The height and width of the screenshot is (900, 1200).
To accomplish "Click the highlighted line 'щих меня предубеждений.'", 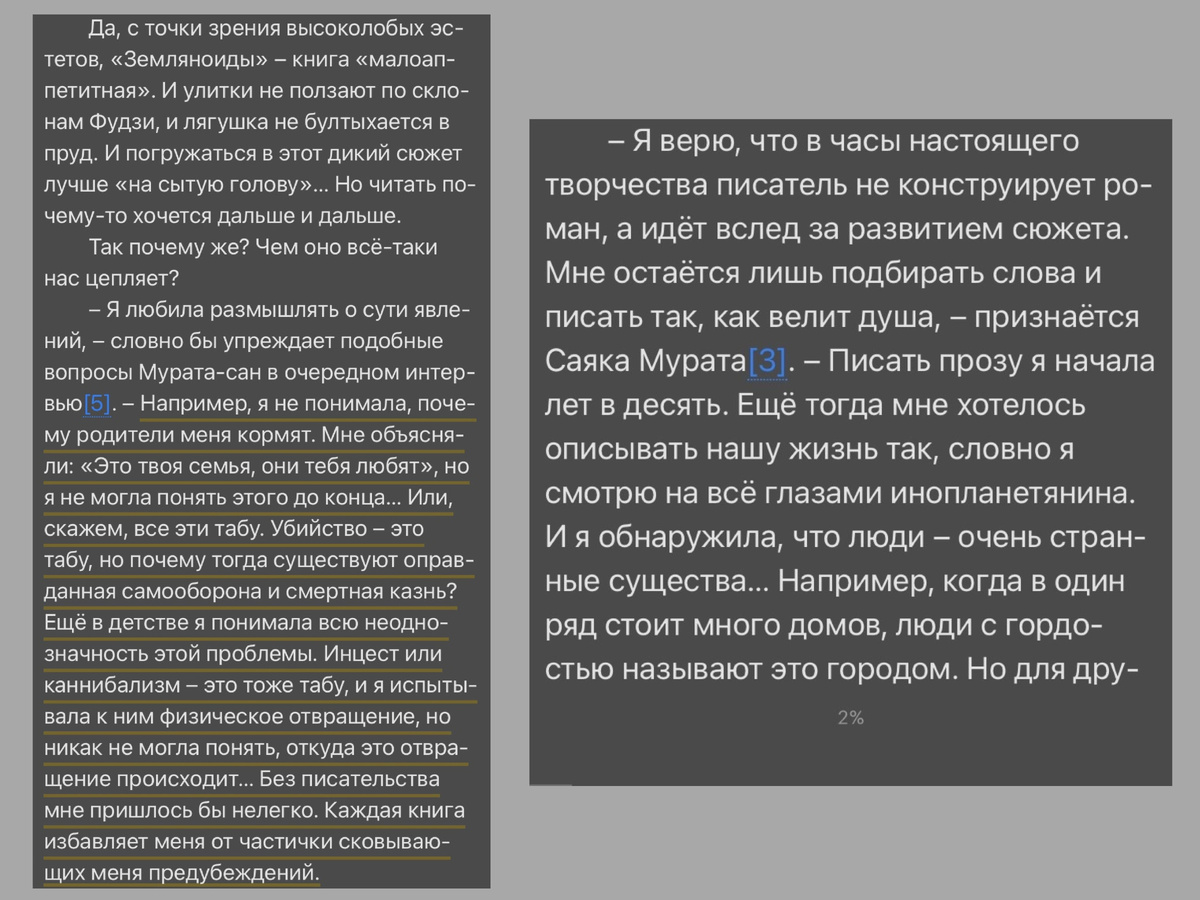I will coord(182,873).
